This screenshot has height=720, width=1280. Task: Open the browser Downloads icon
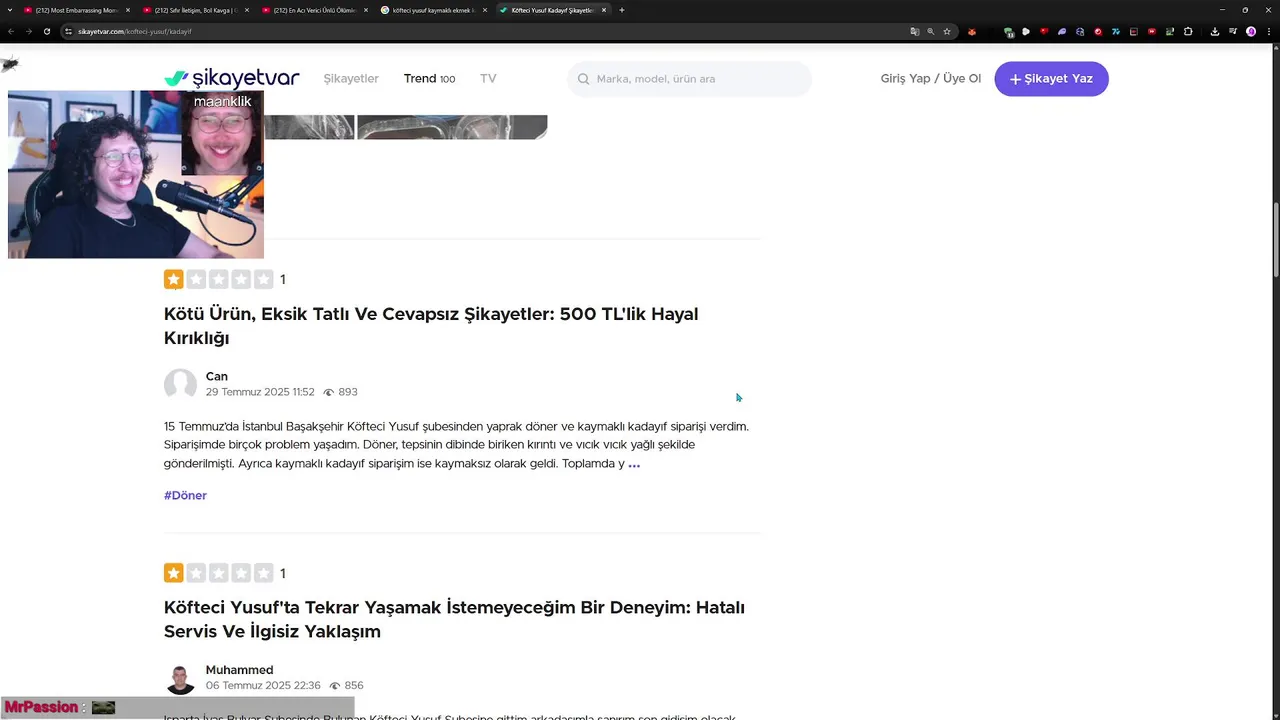1215,31
